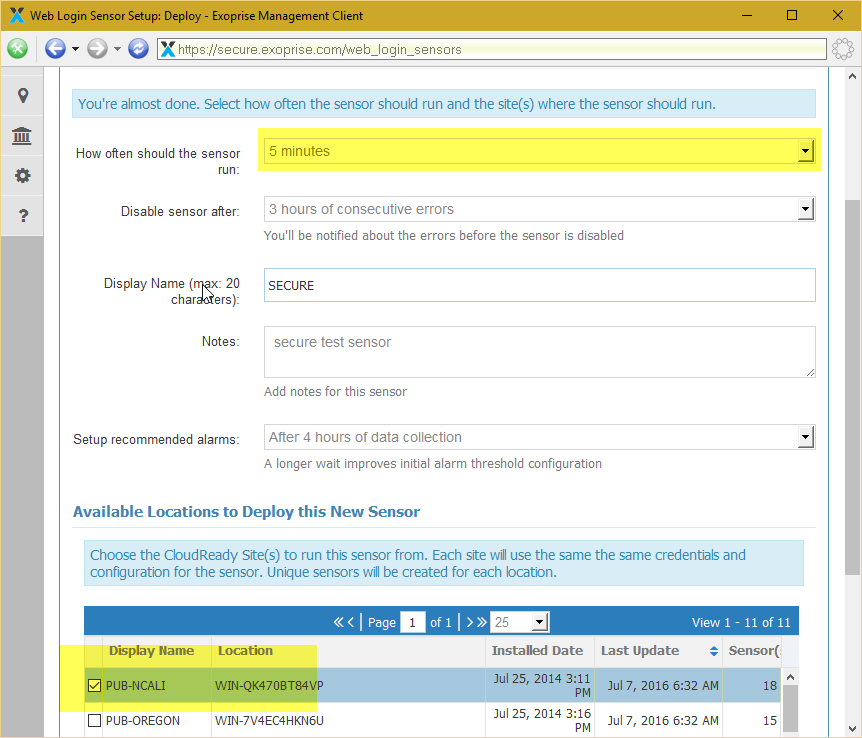Screen dimensions: 862x738
Task: Open the forward history dropdown arrow
Action: [x=117, y=49]
